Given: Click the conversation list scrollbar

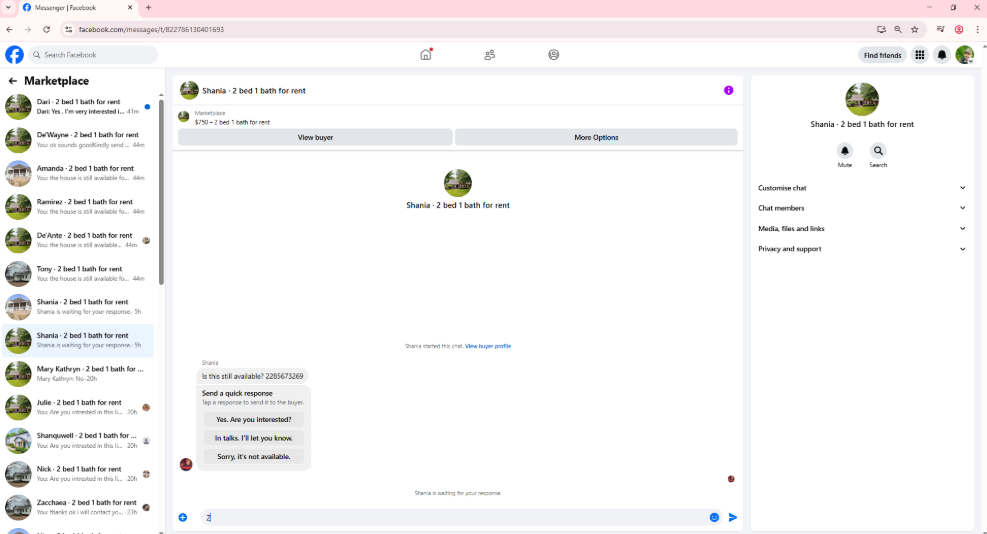Looking at the screenshot, I should point(161,192).
